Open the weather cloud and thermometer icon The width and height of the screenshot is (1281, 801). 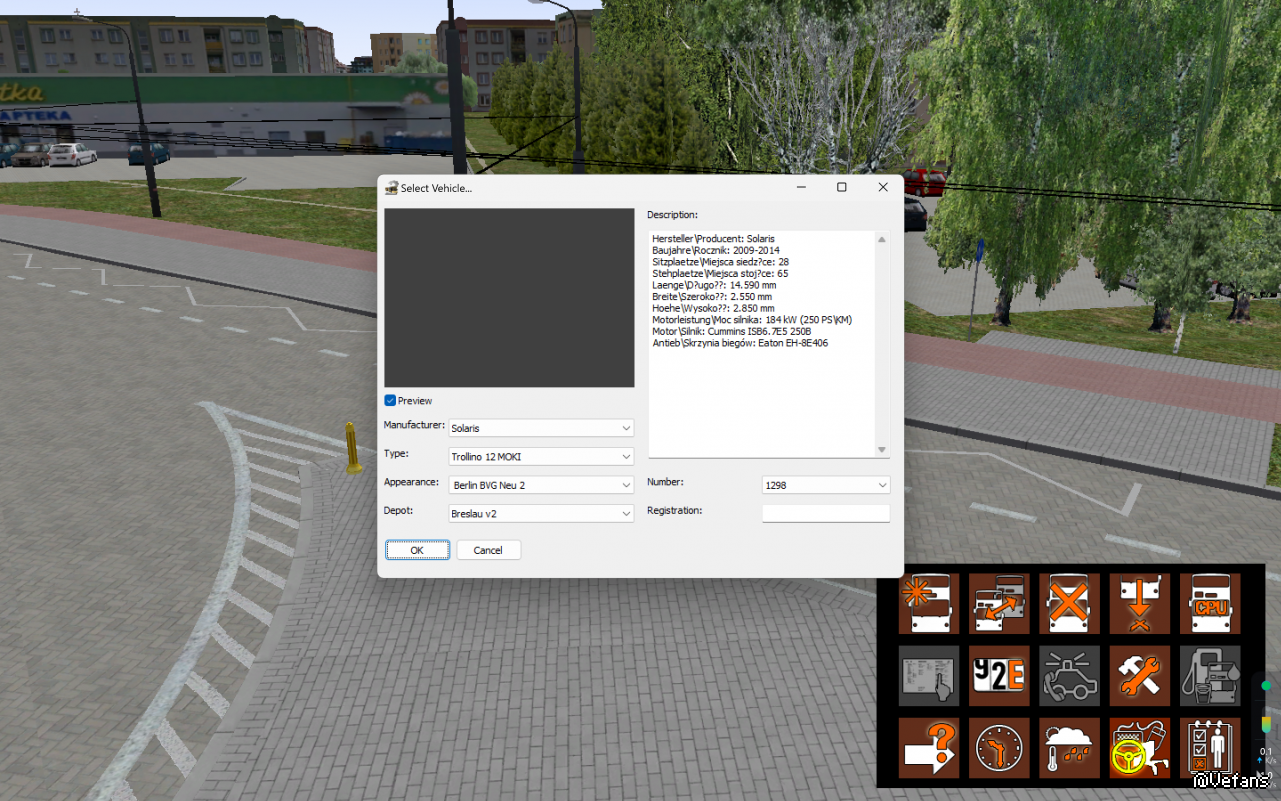(1069, 748)
